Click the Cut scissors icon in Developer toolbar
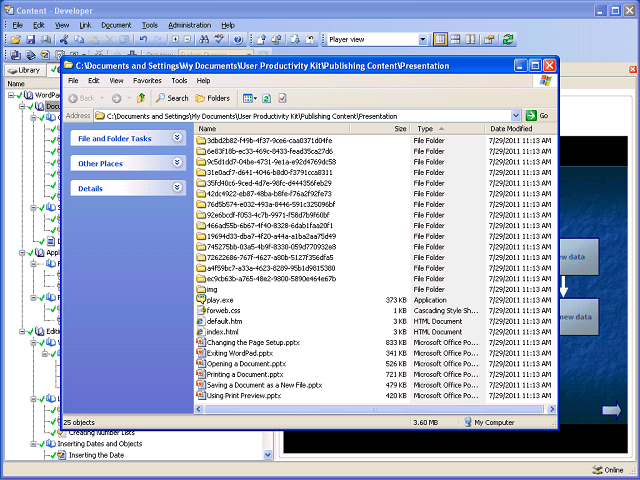This screenshot has width=640, height=480. (64, 40)
